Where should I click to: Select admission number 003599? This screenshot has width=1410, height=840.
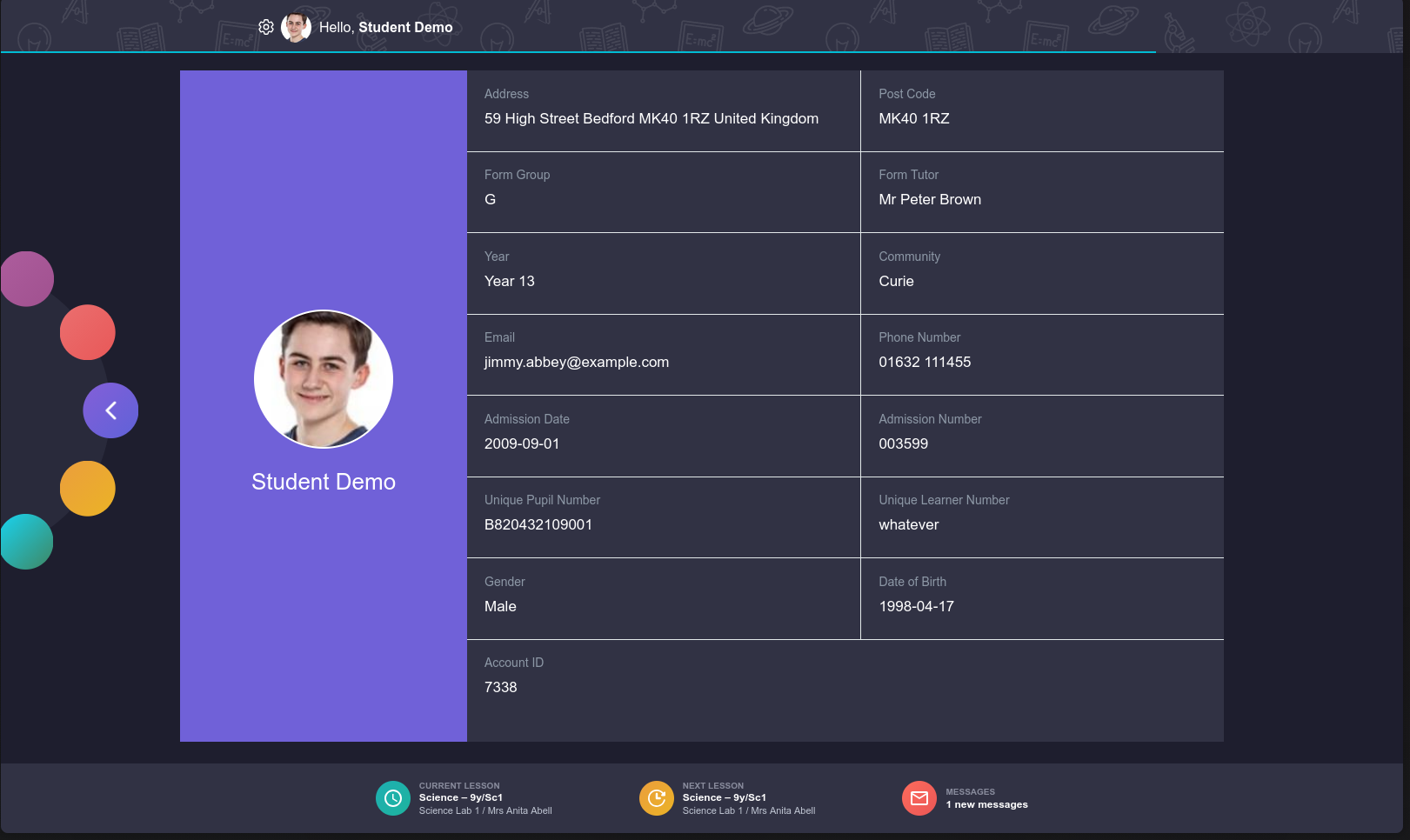point(904,443)
